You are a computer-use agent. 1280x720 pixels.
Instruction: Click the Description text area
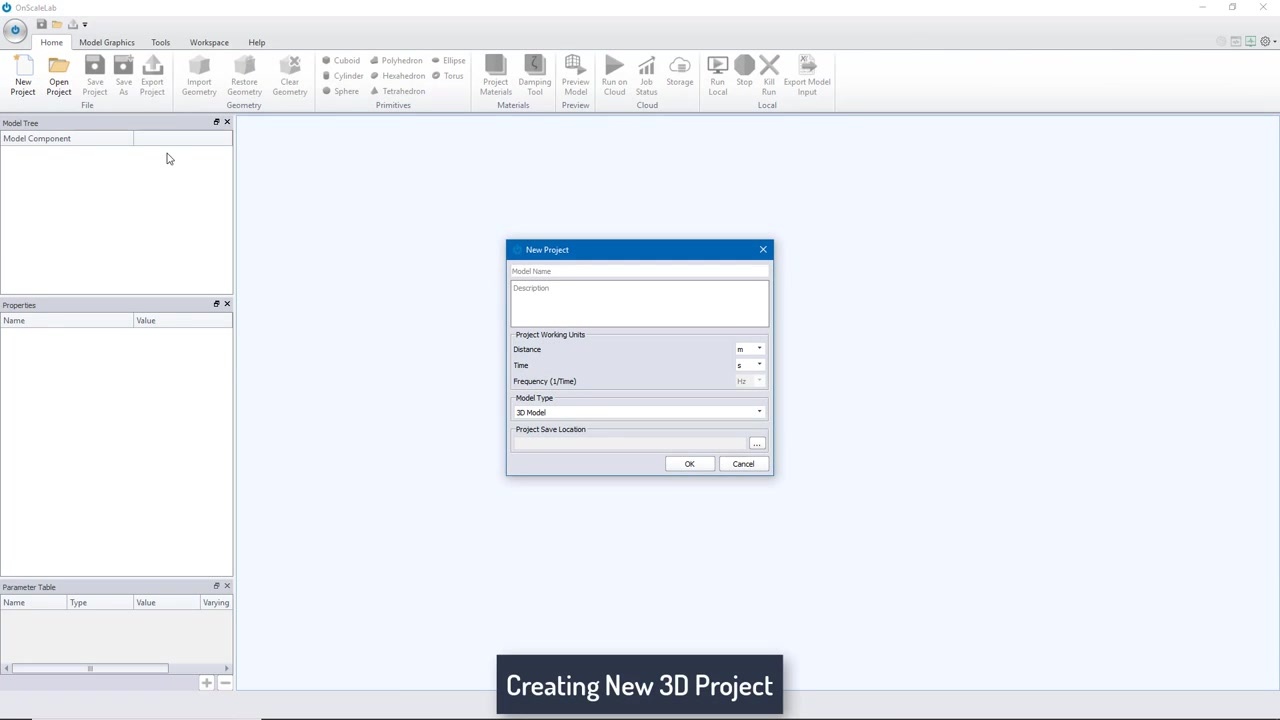point(639,303)
